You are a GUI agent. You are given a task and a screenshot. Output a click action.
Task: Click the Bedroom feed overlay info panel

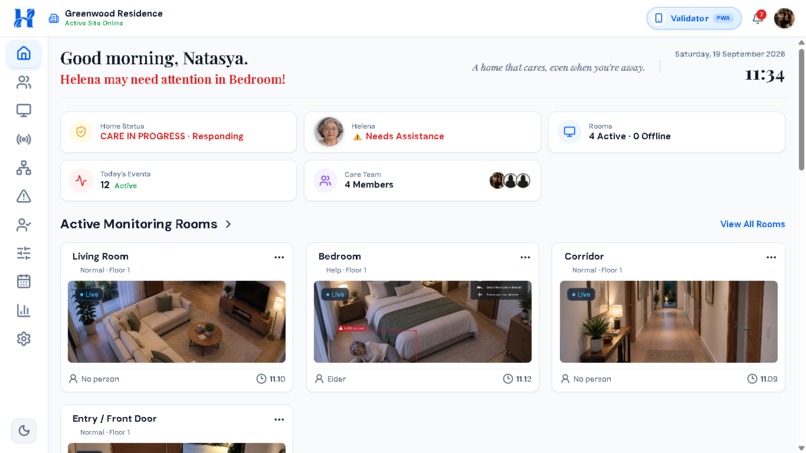(499, 291)
